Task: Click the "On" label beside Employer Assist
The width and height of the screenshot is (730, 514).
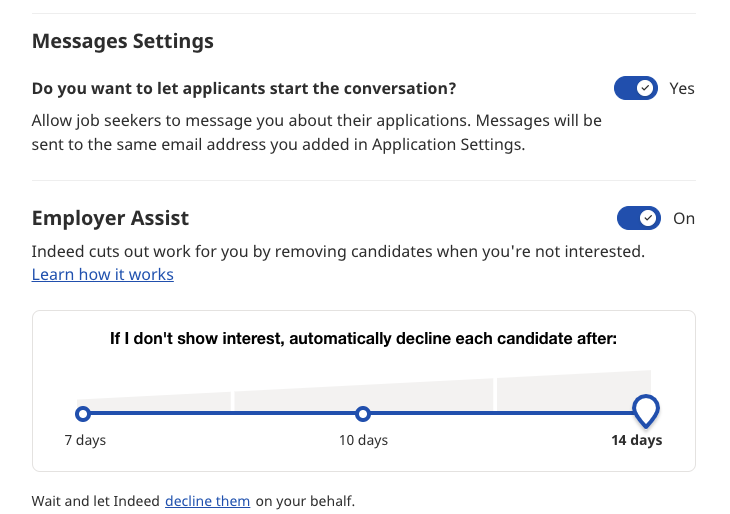Action: [x=684, y=218]
